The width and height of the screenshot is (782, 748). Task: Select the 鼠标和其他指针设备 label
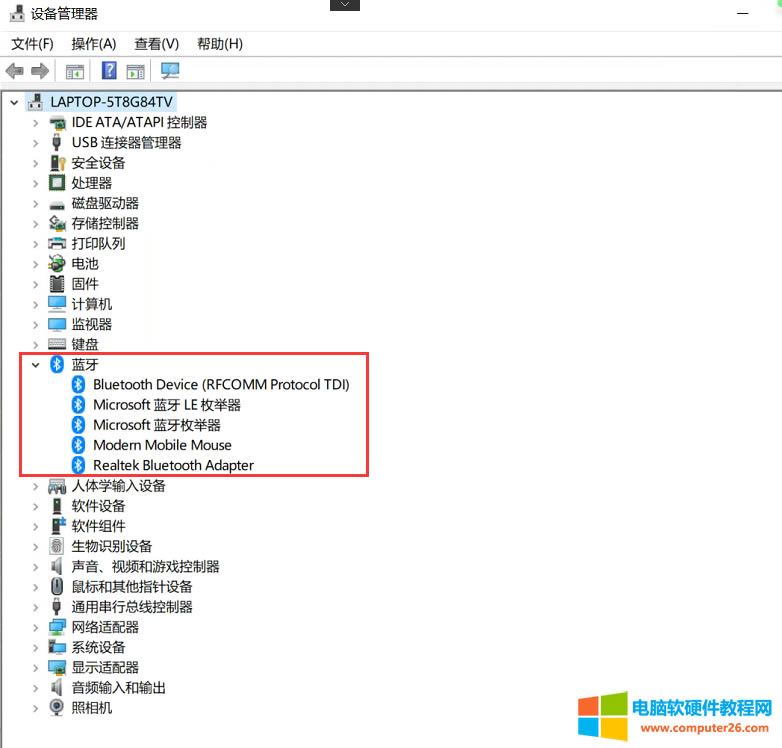(x=132, y=586)
